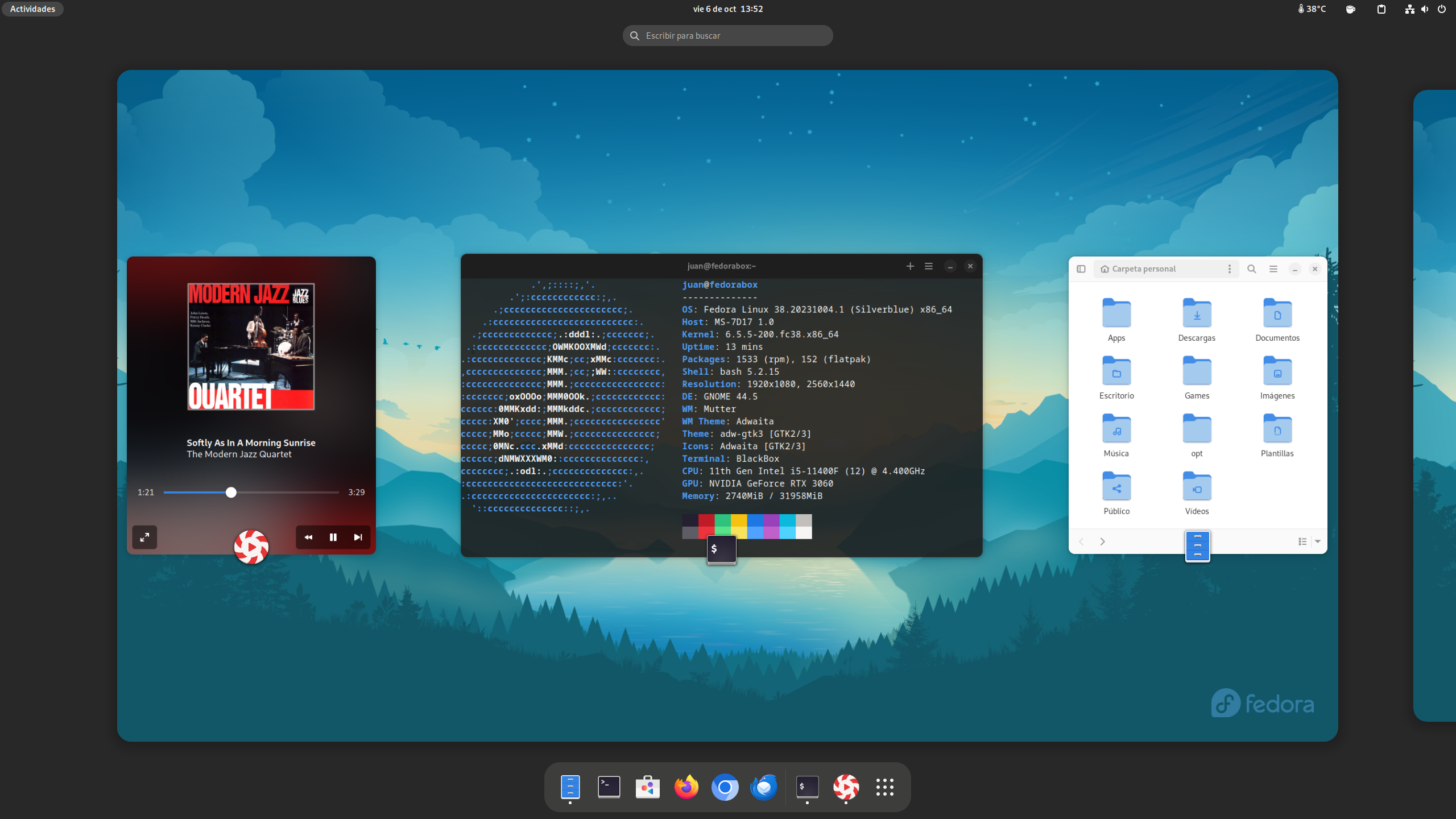Image resolution: width=1456 pixels, height=819 pixels.
Task: Expand the music player to fullscreen
Action: click(144, 537)
